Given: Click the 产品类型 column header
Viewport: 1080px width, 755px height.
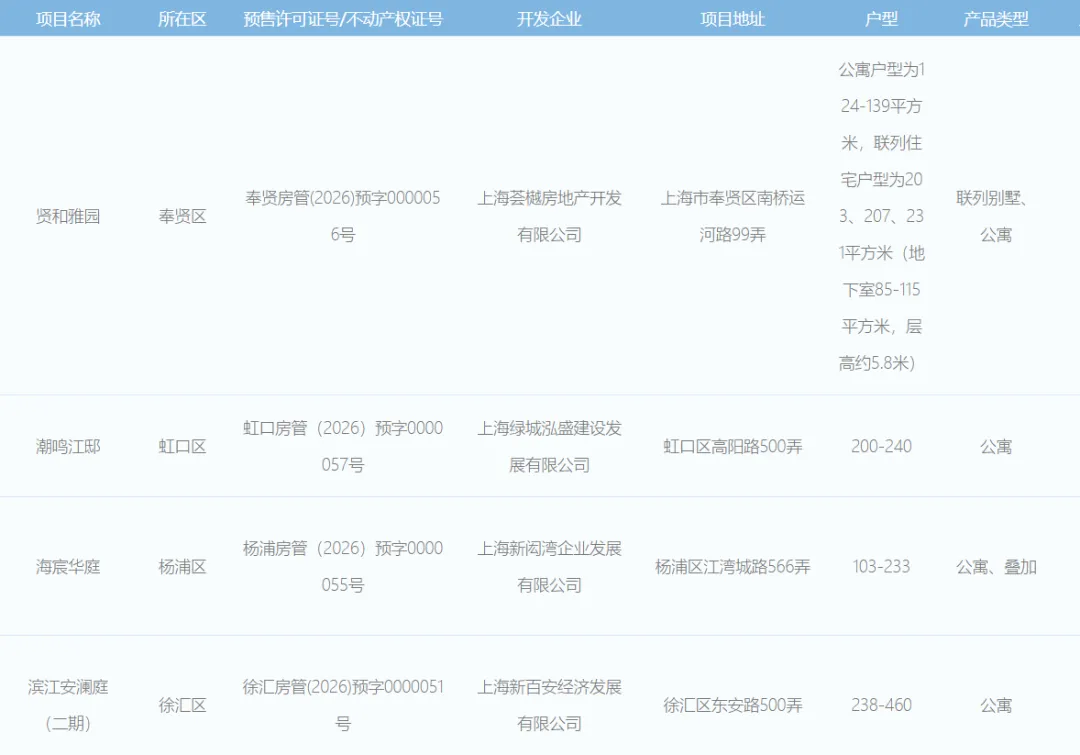Looking at the screenshot, I should point(994,17).
